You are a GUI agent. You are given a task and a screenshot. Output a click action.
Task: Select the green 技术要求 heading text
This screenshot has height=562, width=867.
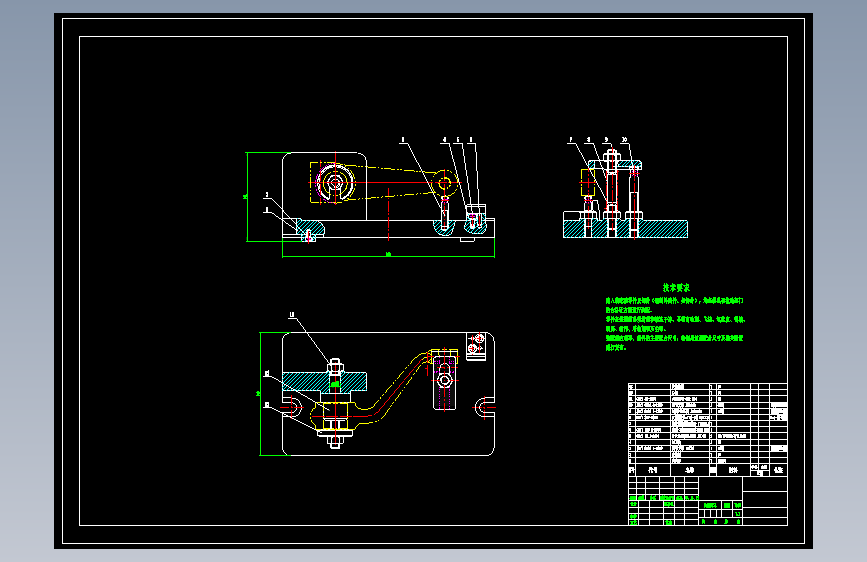click(676, 288)
